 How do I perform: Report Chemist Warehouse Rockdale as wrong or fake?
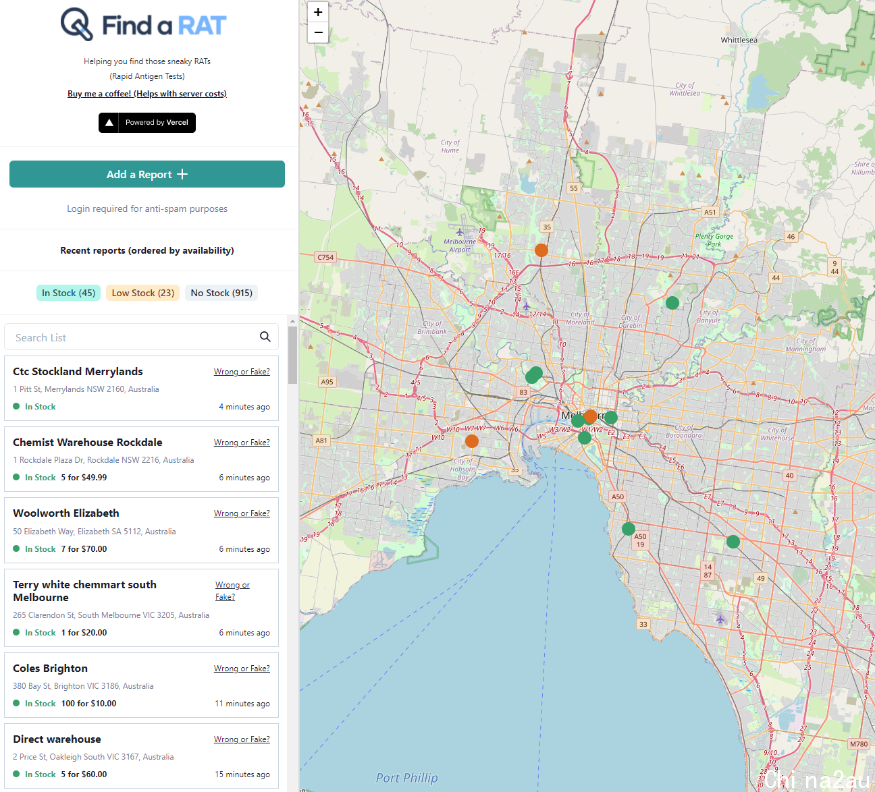click(242, 442)
